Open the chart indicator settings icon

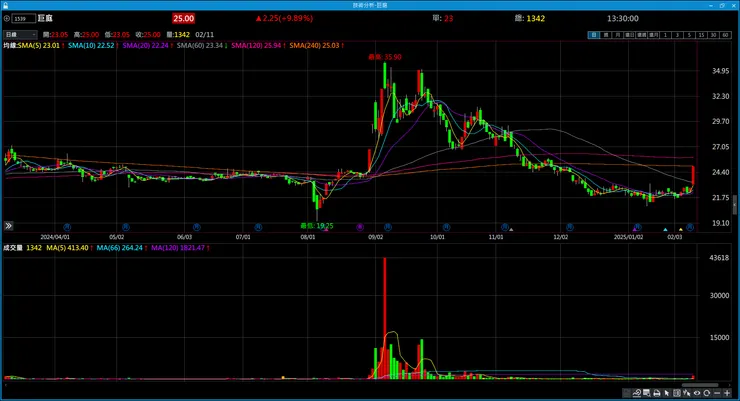click(x=637, y=393)
